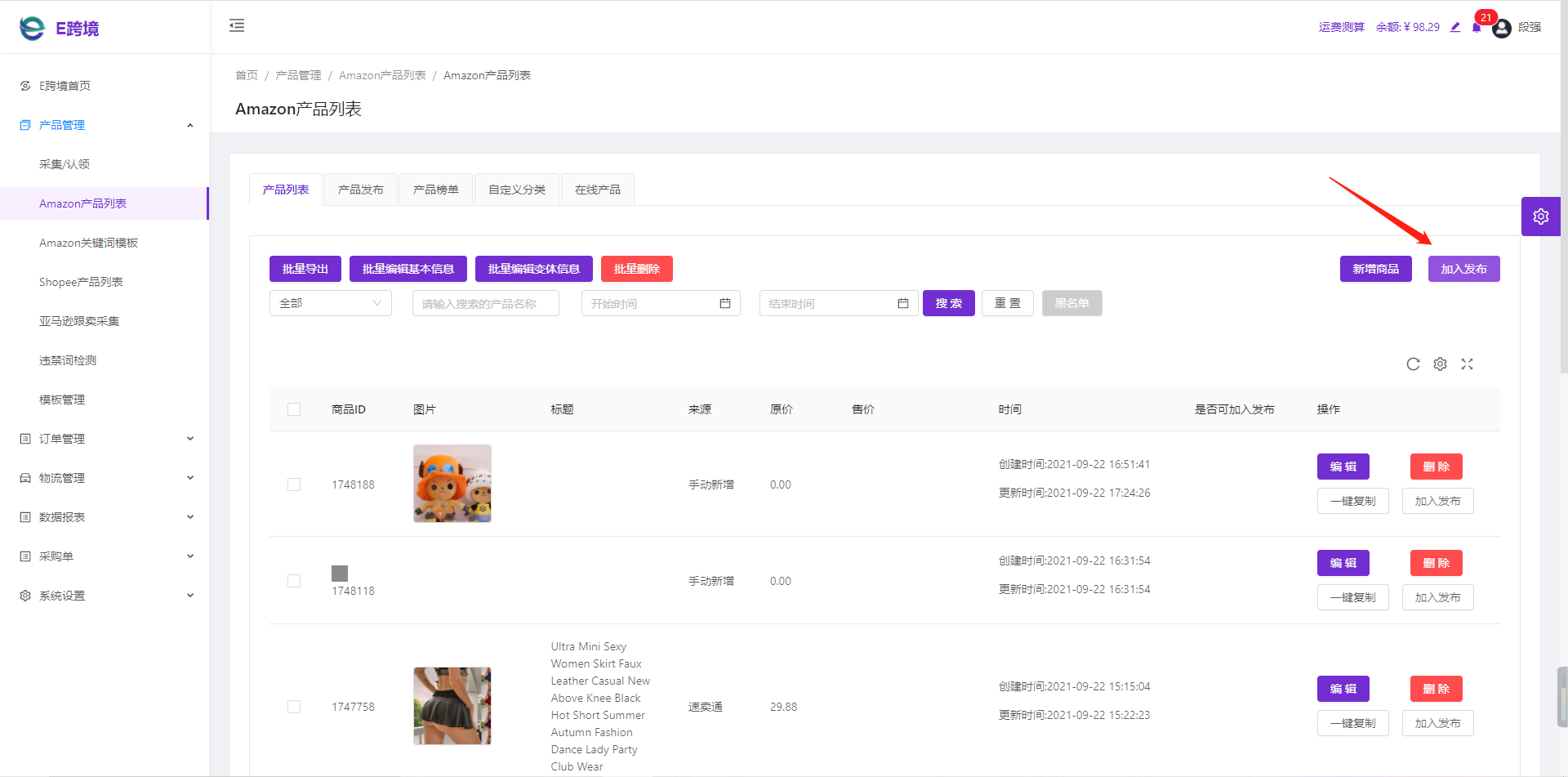This screenshot has height=777, width=1568.
Task: Click the 批量编辑基本信息 button
Action: pos(408,269)
